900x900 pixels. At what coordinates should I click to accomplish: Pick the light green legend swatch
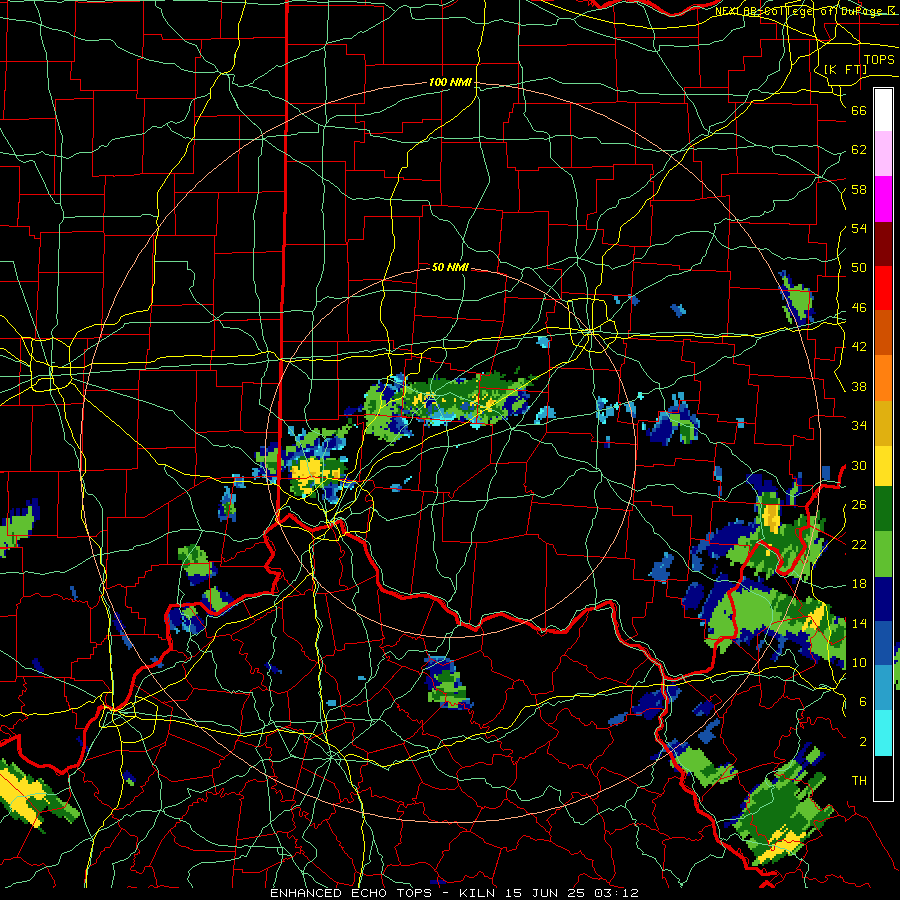click(x=883, y=554)
